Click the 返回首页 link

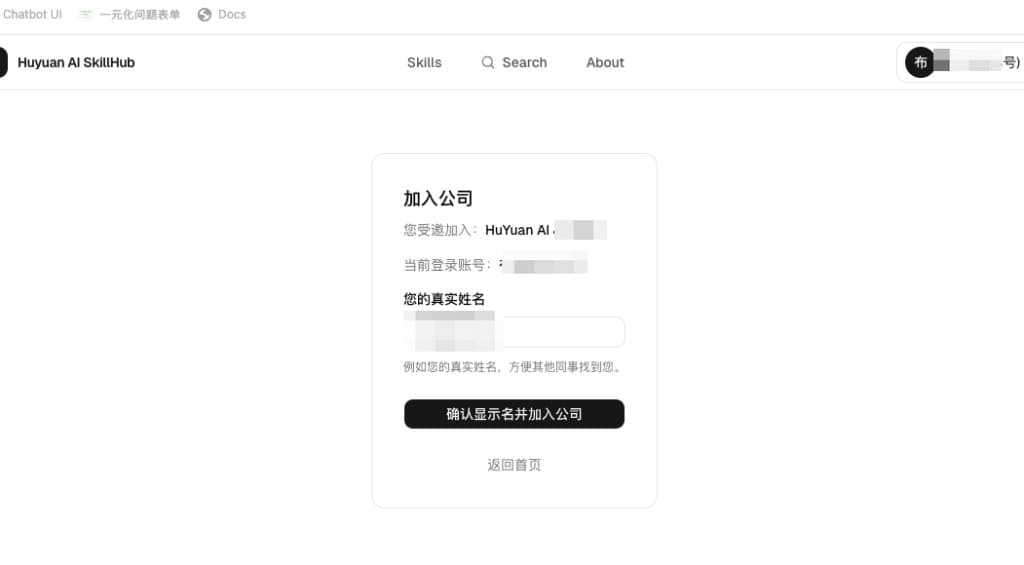pos(514,464)
